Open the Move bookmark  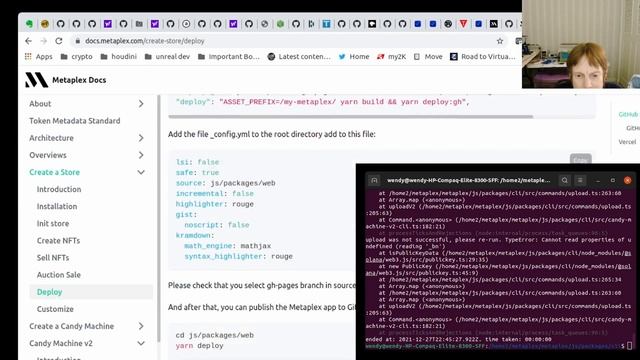(x=428, y=57)
